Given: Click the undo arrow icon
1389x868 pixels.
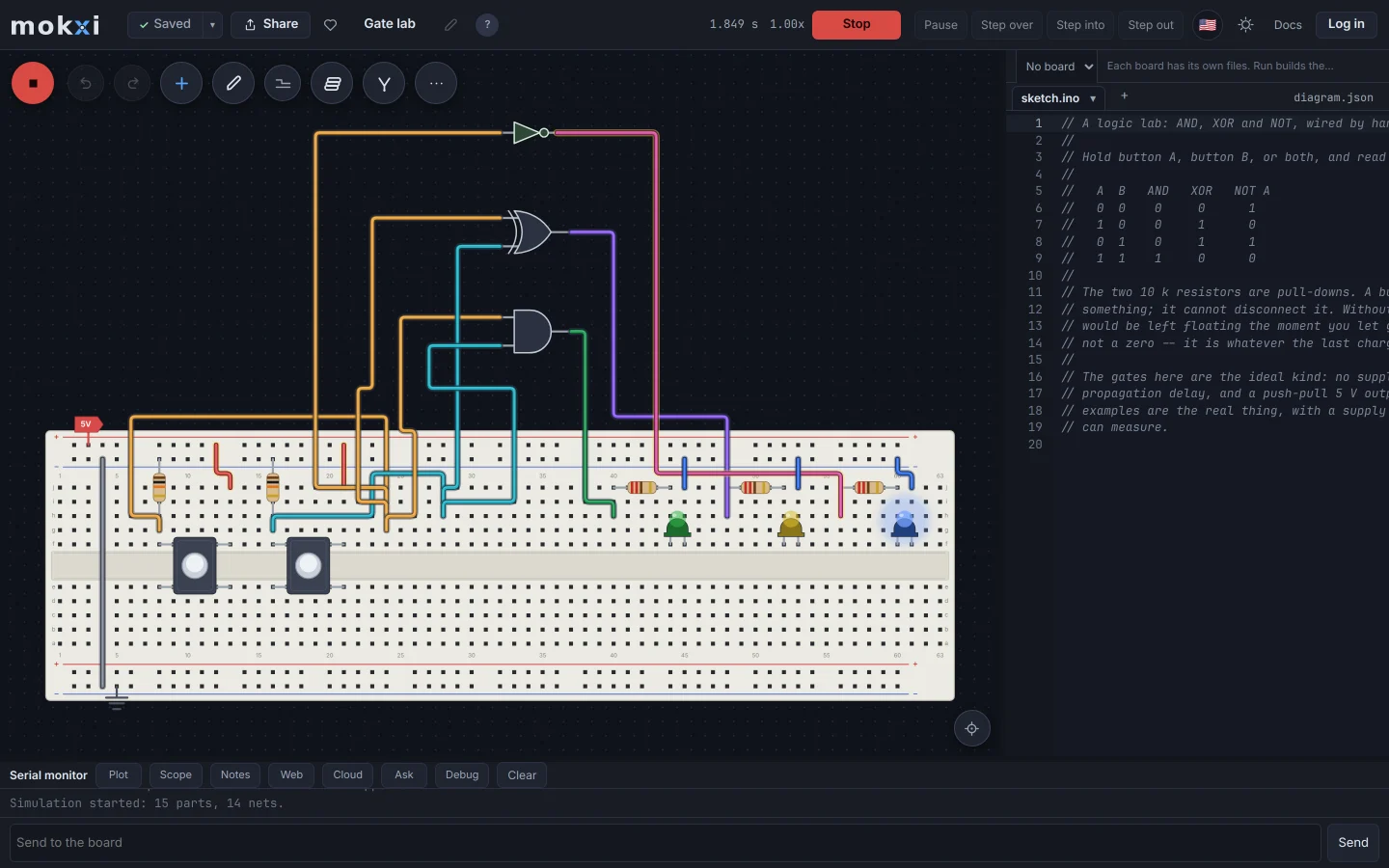Looking at the screenshot, I should point(86,83).
